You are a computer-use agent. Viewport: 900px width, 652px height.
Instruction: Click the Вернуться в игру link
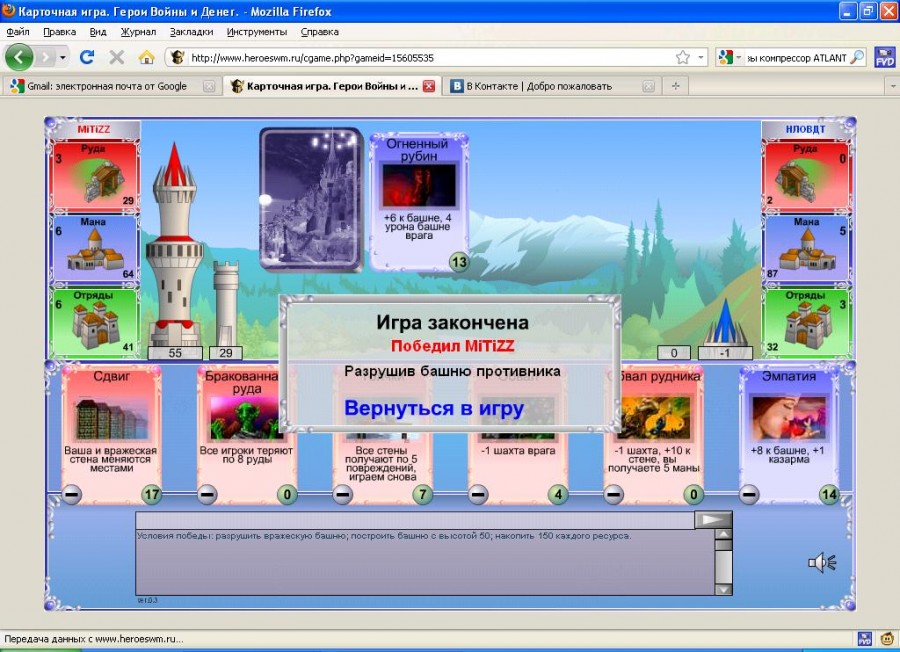[x=434, y=408]
